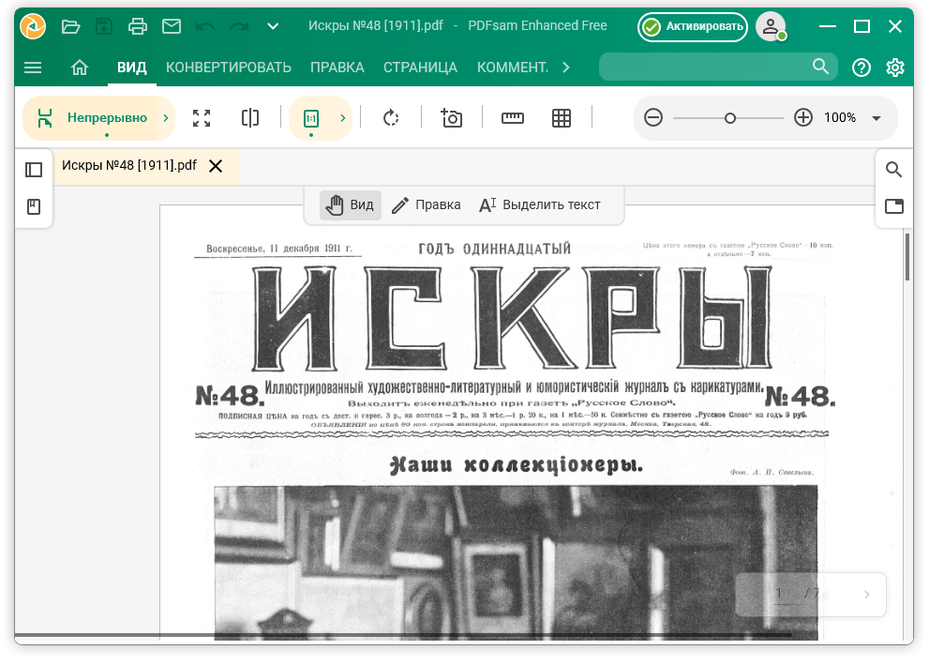This screenshot has width=944, height=665.
Task: Show more ribbon tabs with arrow
Action: tap(566, 67)
